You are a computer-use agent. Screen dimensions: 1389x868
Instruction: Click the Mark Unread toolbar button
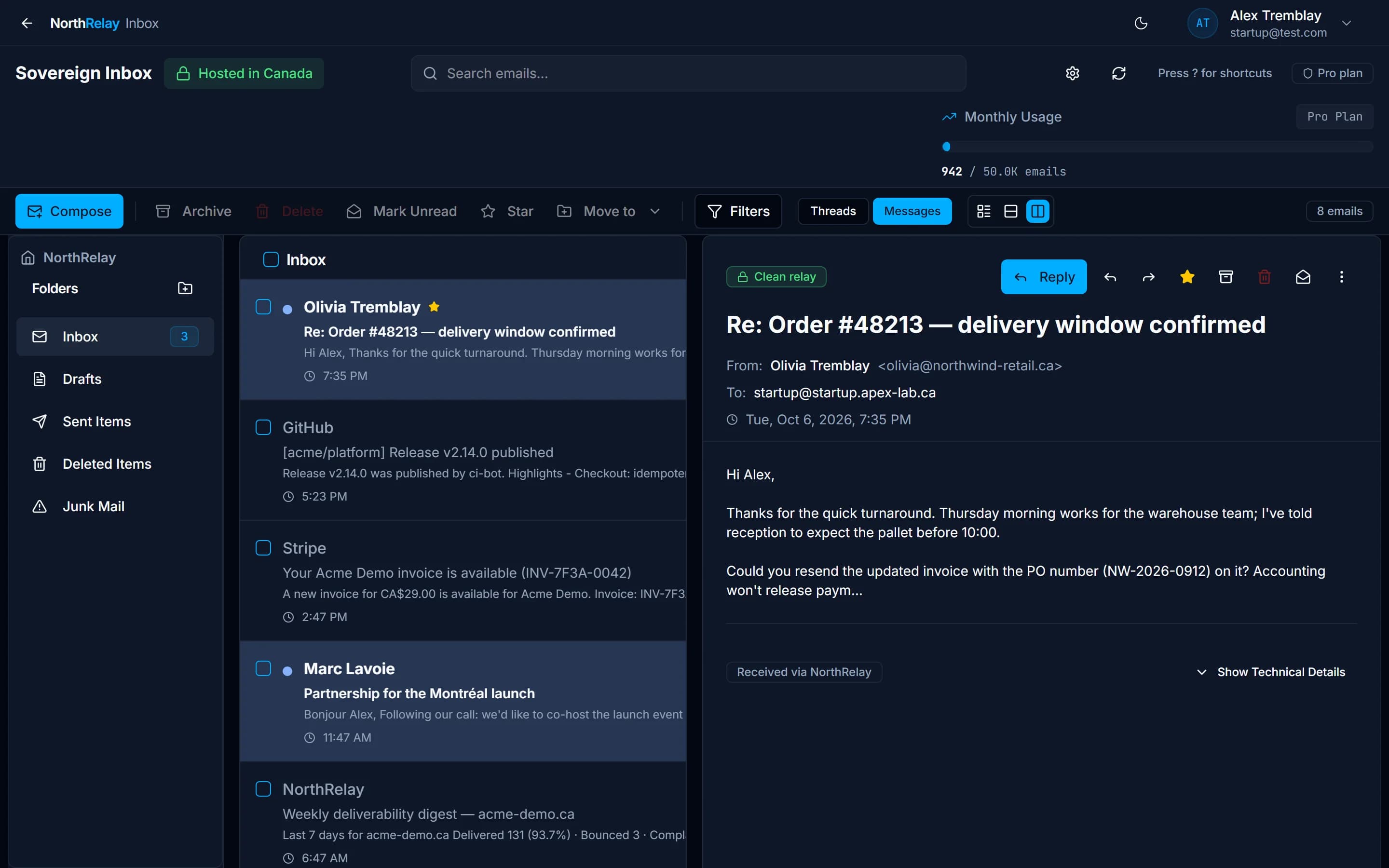[402, 211]
